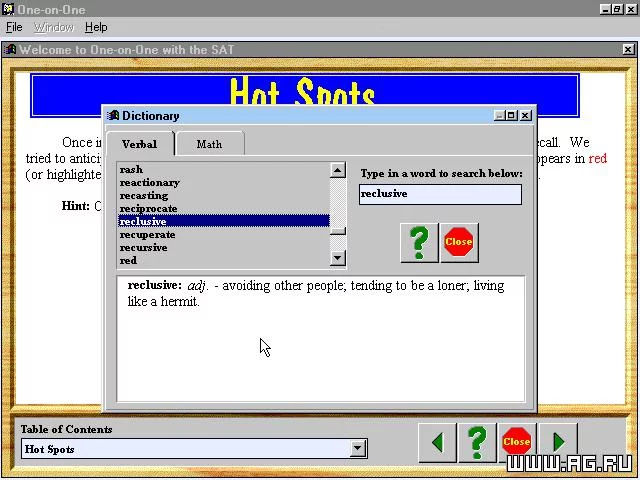Screen dimensions: 640x480
Task: Open the File menu
Action: point(14,27)
